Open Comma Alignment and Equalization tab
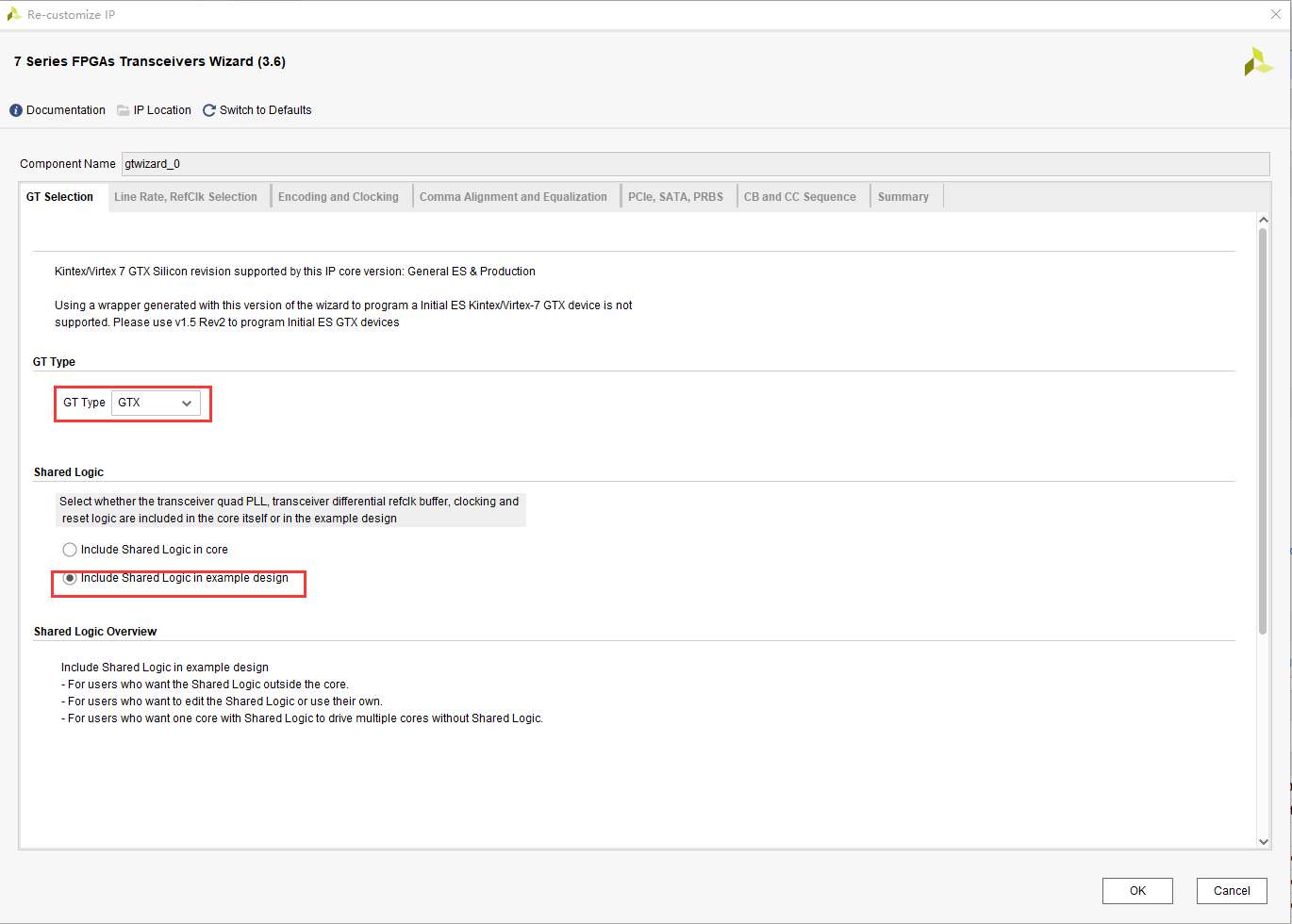 (513, 197)
